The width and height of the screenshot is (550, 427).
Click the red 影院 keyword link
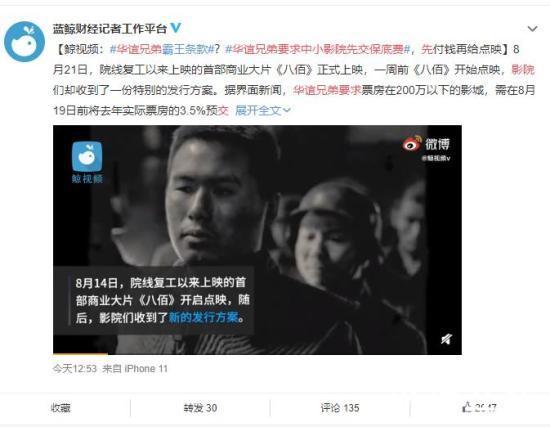[x=523, y=70]
